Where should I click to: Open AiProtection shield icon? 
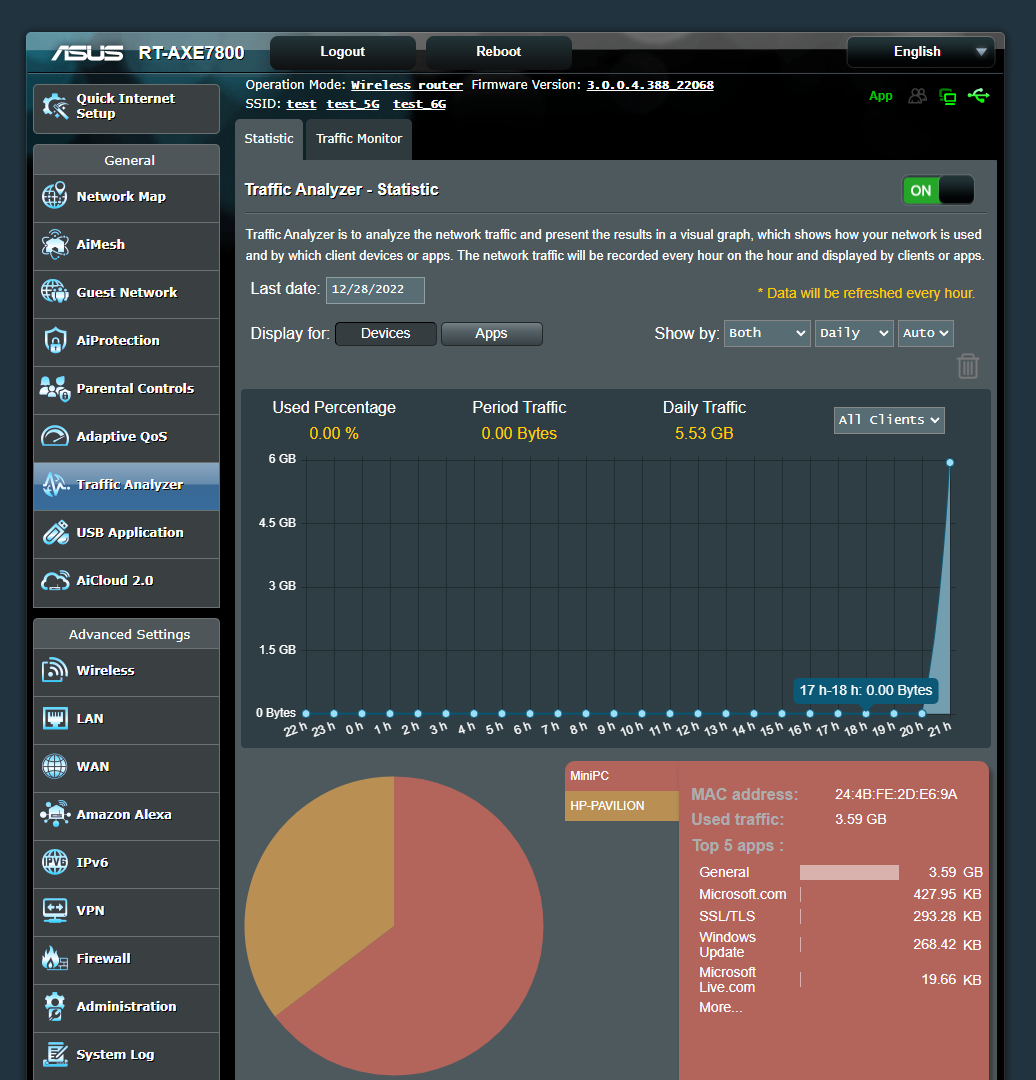tap(55, 340)
